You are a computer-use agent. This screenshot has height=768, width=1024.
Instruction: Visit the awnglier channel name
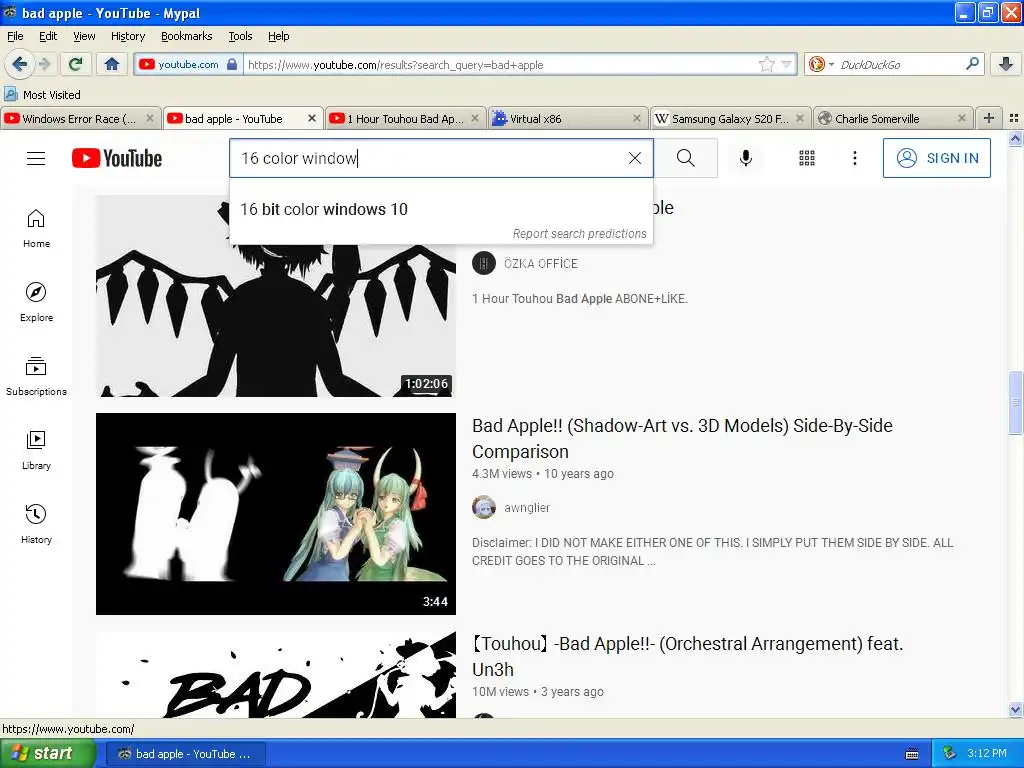point(527,508)
